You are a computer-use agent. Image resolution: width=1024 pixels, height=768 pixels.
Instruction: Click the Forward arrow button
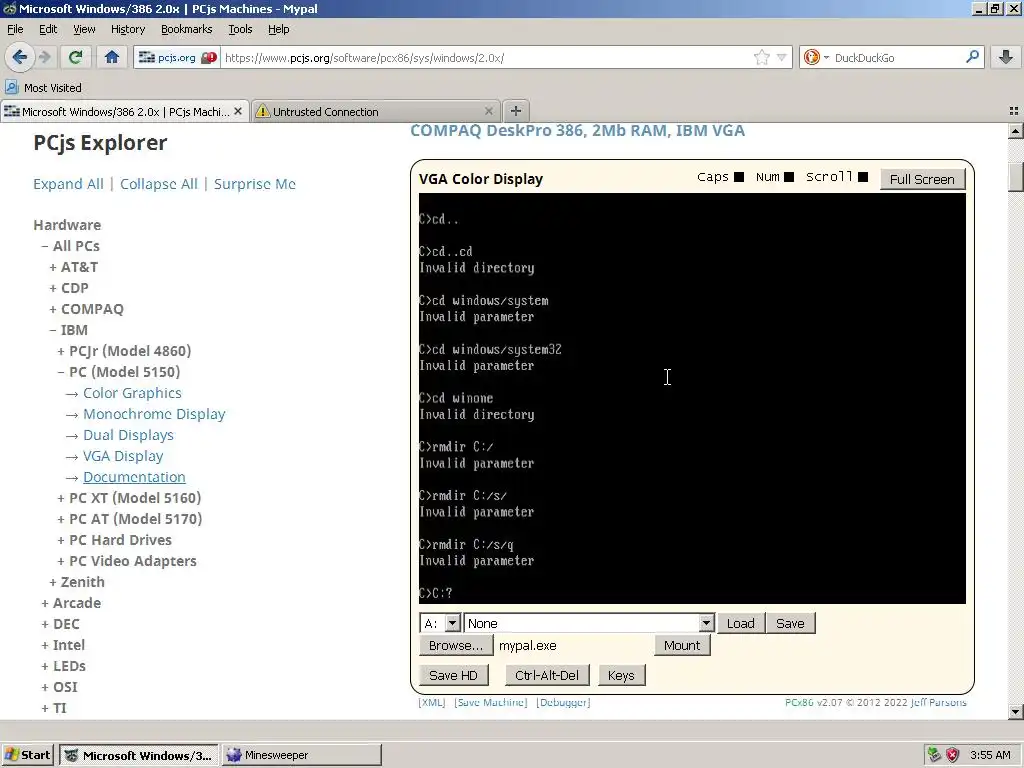coord(44,57)
